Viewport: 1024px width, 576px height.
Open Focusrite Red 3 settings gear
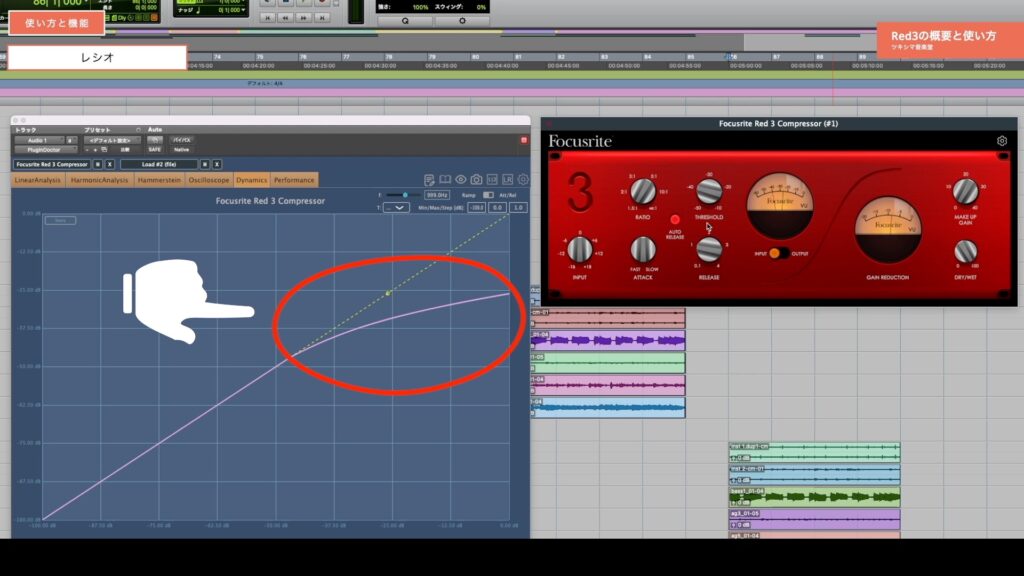1002,140
